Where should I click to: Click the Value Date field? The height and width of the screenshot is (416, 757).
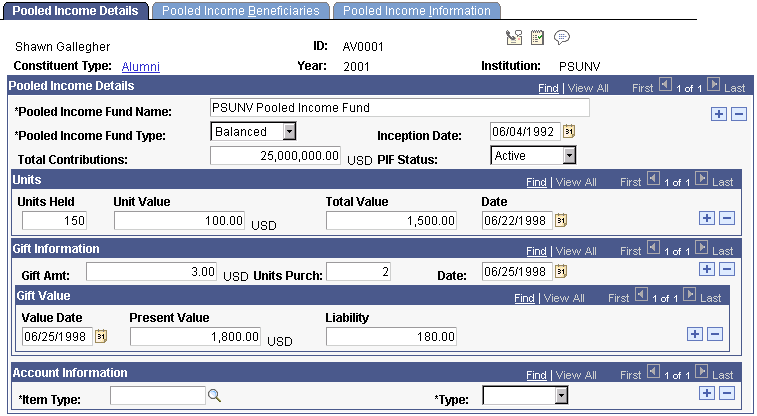(x=57, y=336)
